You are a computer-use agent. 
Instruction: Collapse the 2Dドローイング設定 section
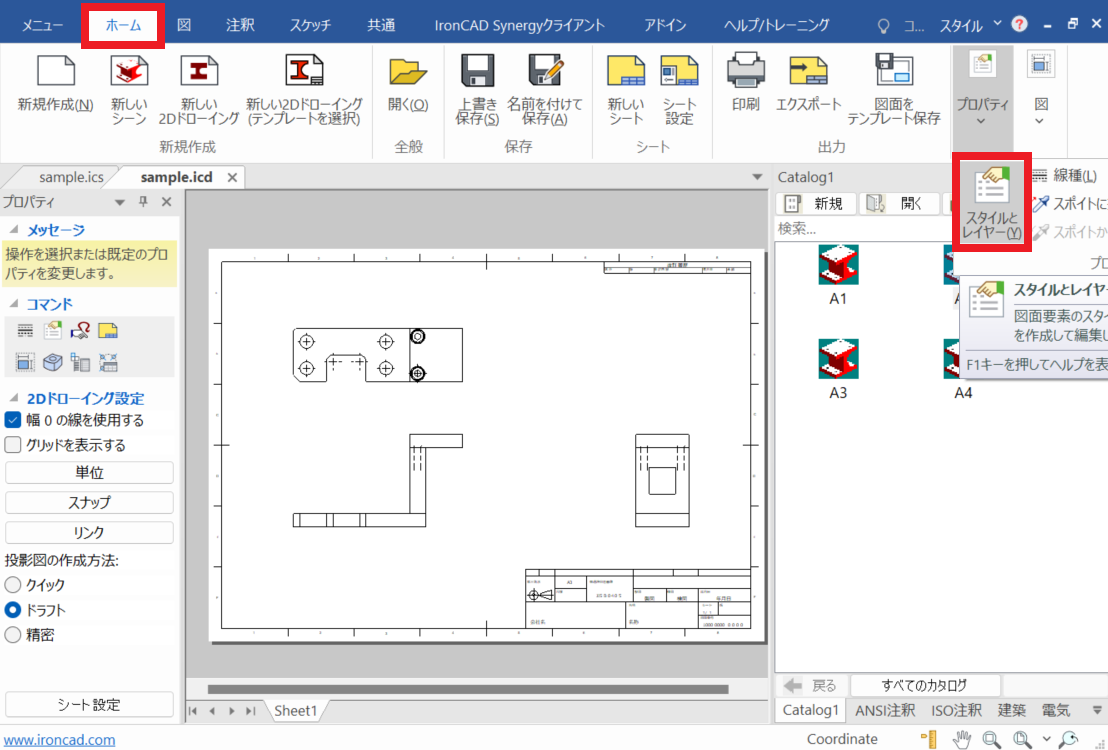point(14,398)
